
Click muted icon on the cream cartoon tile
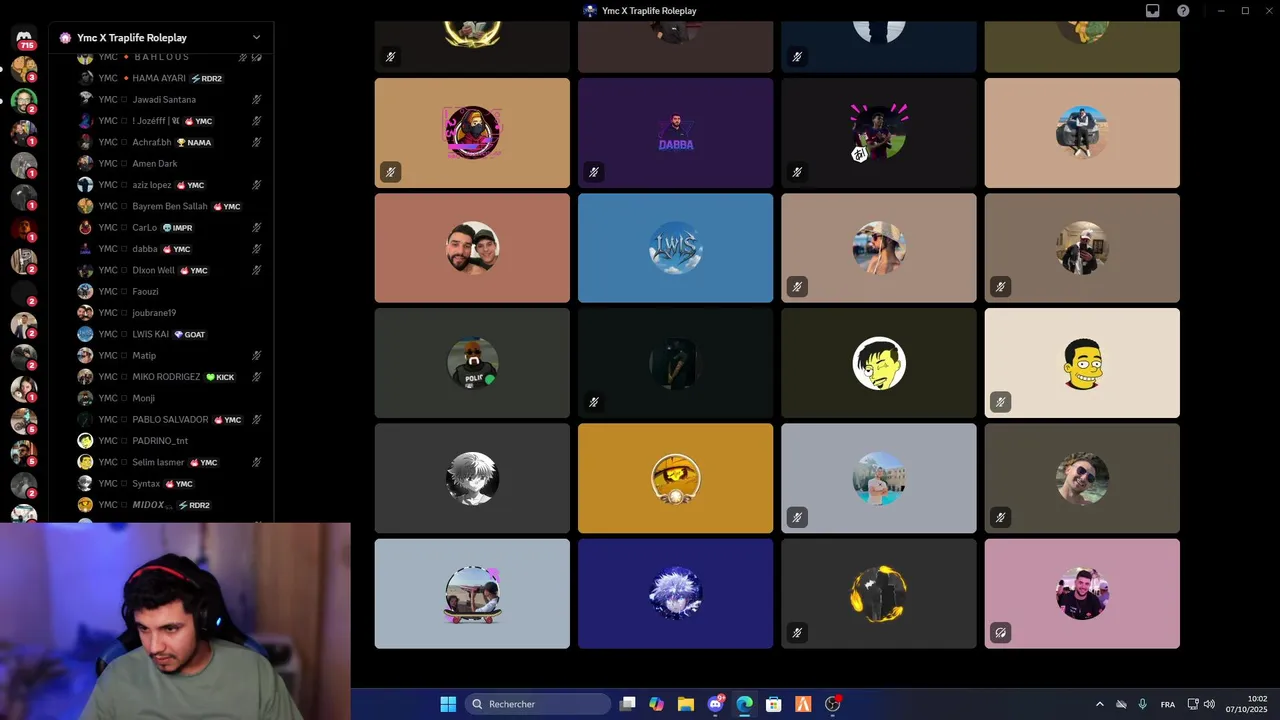click(x=1000, y=402)
